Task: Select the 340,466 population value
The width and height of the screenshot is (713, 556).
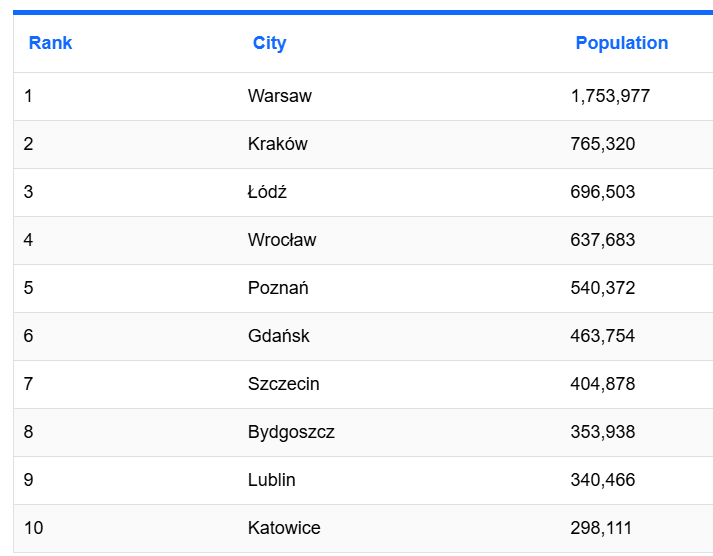Action: 603,480
